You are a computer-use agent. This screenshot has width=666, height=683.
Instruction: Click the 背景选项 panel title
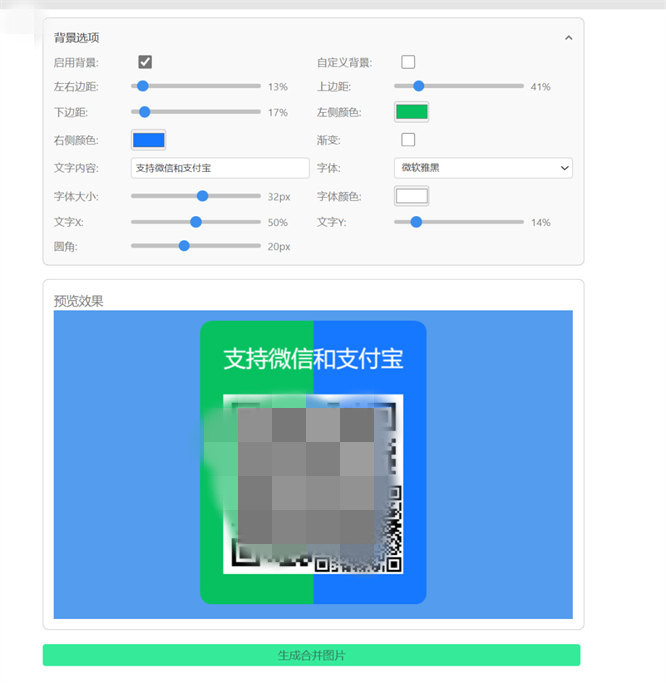tap(77, 38)
